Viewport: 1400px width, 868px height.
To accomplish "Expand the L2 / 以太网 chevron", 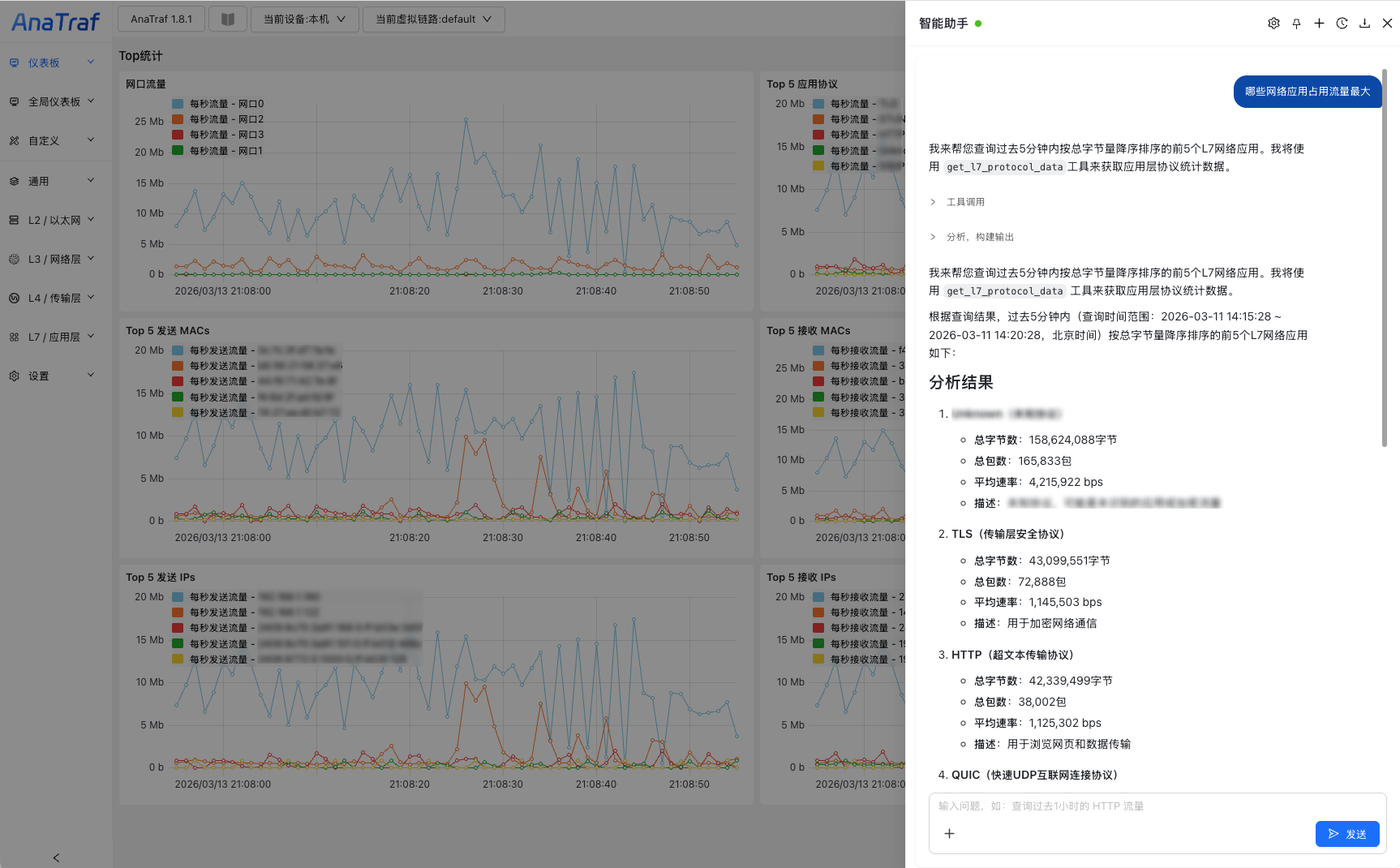I will click(91, 220).
